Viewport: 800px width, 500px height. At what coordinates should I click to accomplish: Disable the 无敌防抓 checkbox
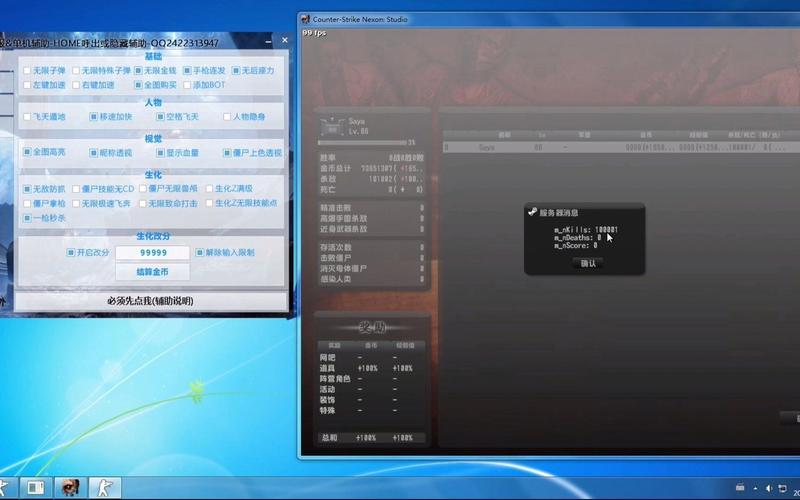[x=27, y=189]
